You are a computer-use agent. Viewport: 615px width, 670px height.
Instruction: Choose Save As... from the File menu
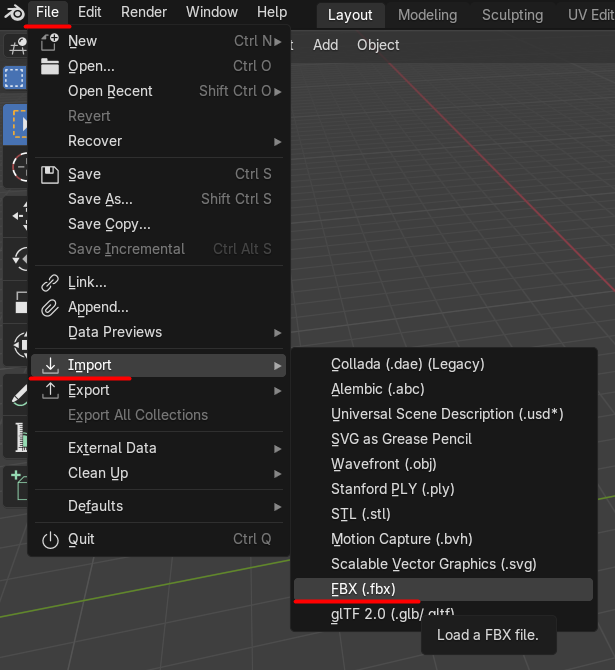click(159, 199)
